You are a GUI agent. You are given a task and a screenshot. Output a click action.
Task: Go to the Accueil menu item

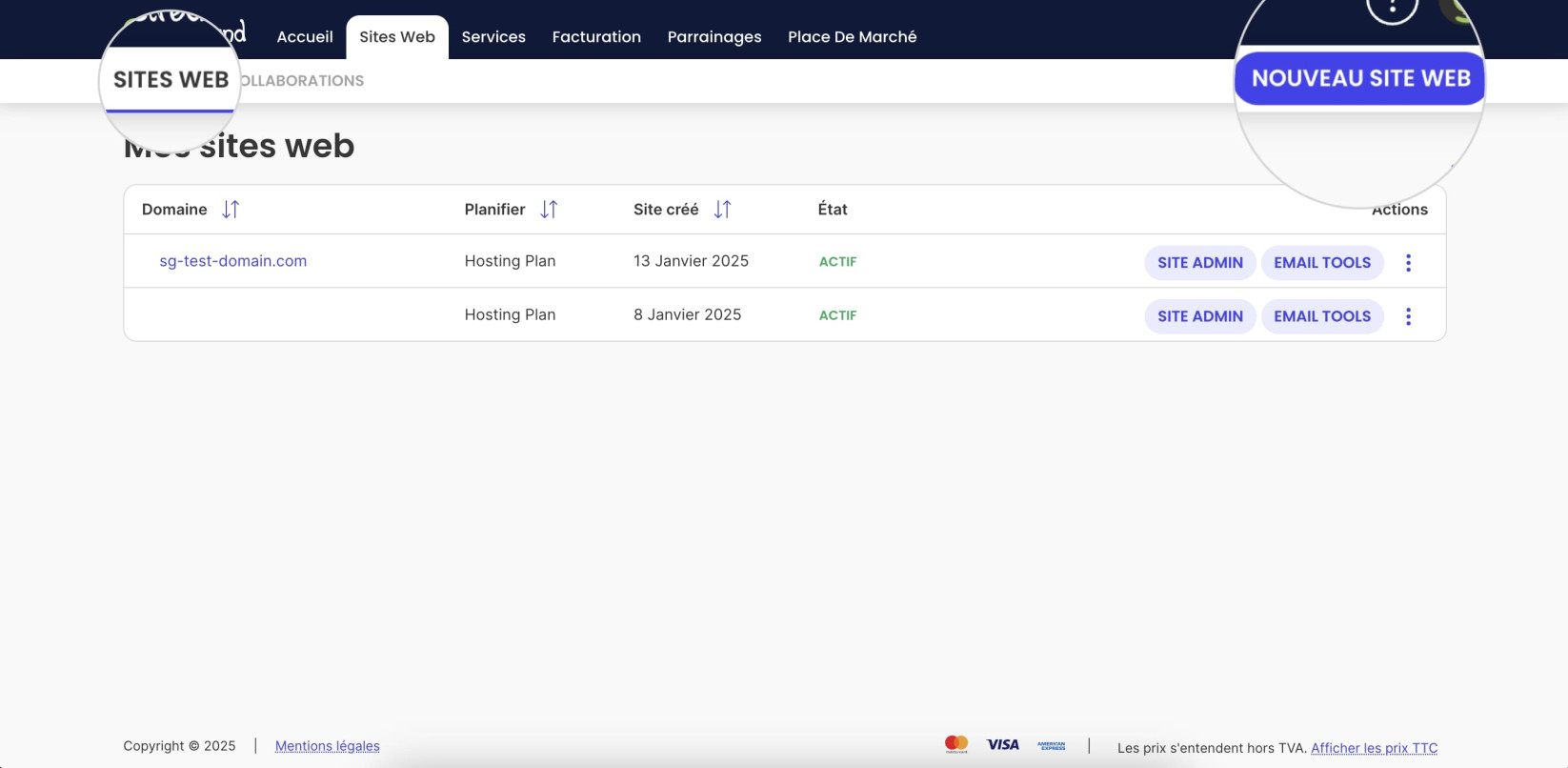click(x=305, y=37)
